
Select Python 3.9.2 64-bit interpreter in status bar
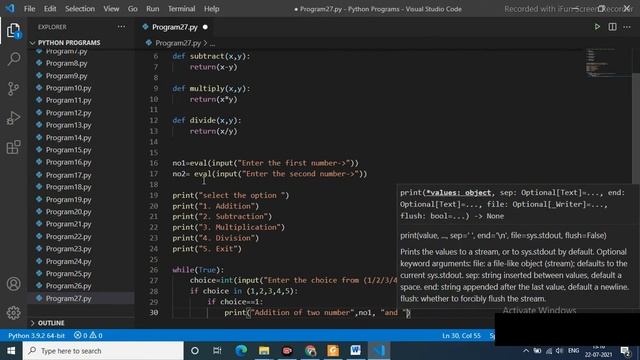coord(36,336)
